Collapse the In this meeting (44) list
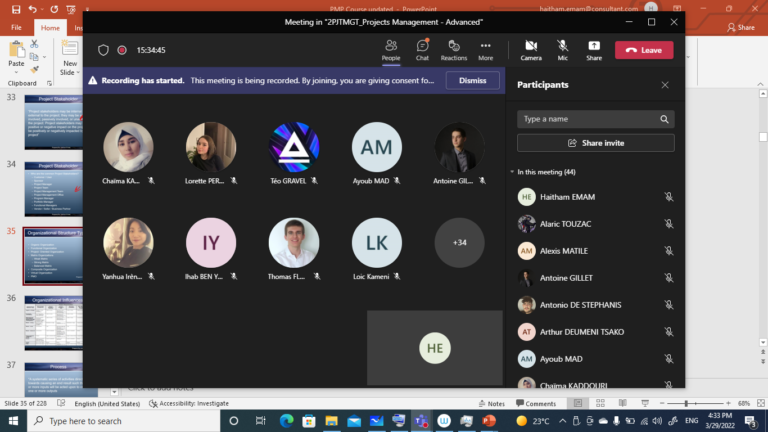This screenshot has height=432, width=768. 512,172
